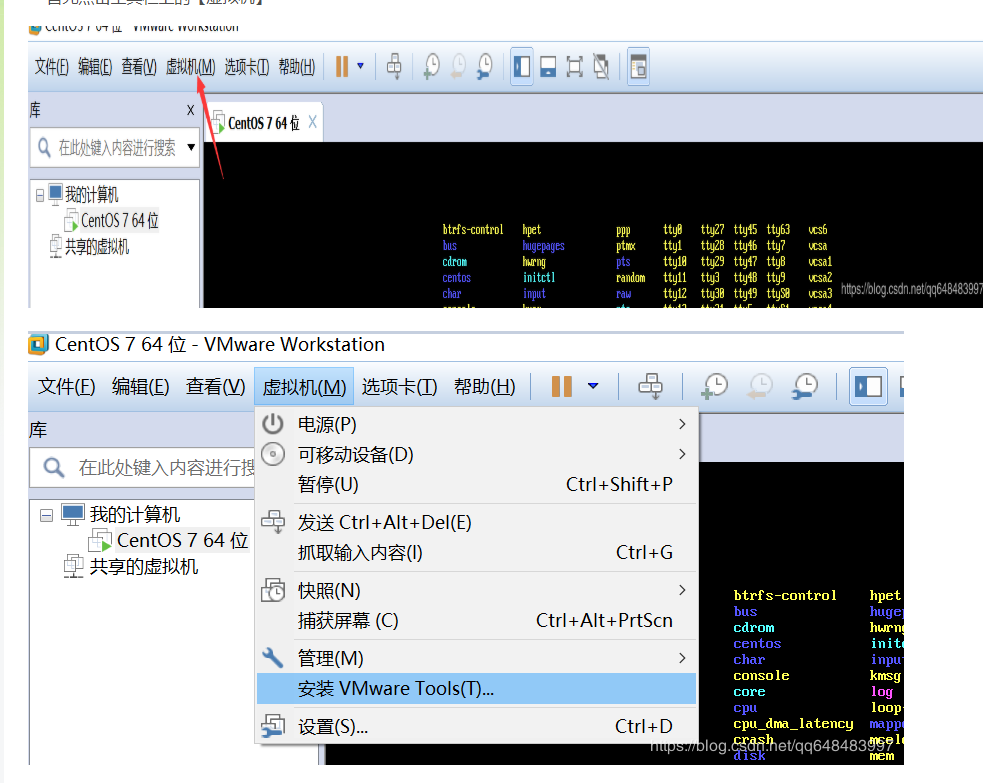Screen dimensions: 983x783
Task: Expand 快照(N) submenu
Action: 476,591
